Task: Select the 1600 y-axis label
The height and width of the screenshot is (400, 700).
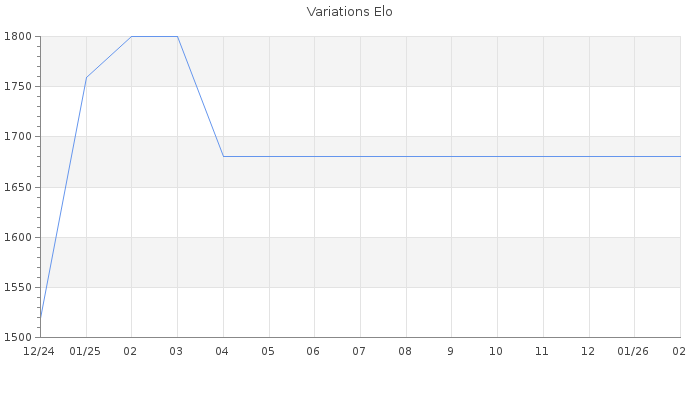Action: 19,237
